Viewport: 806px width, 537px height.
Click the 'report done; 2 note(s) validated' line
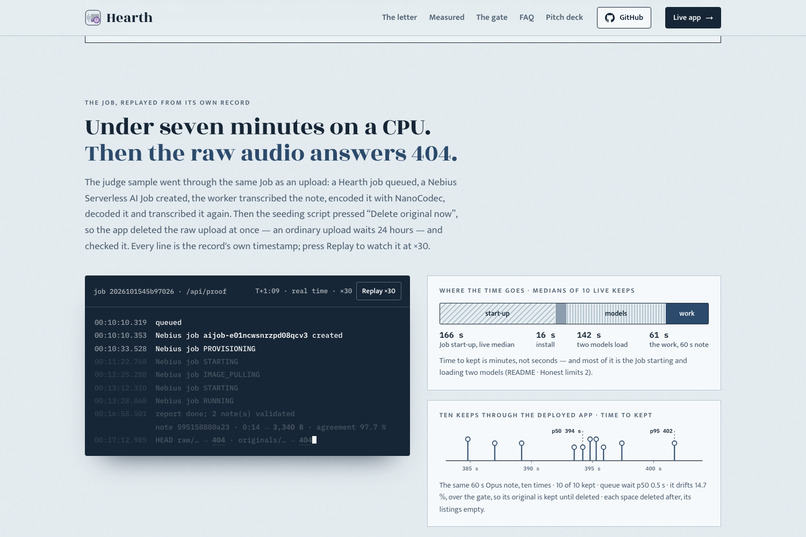point(194,414)
